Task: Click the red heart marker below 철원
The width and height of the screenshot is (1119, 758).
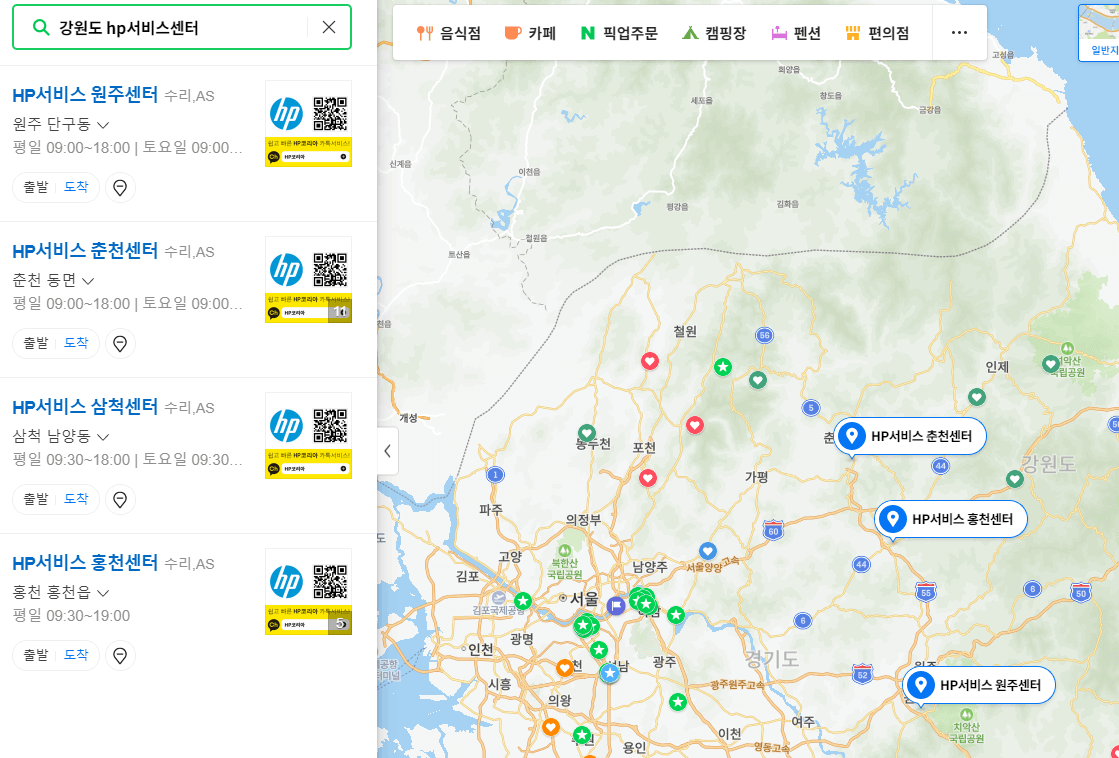Action: click(x=649, y=361)
